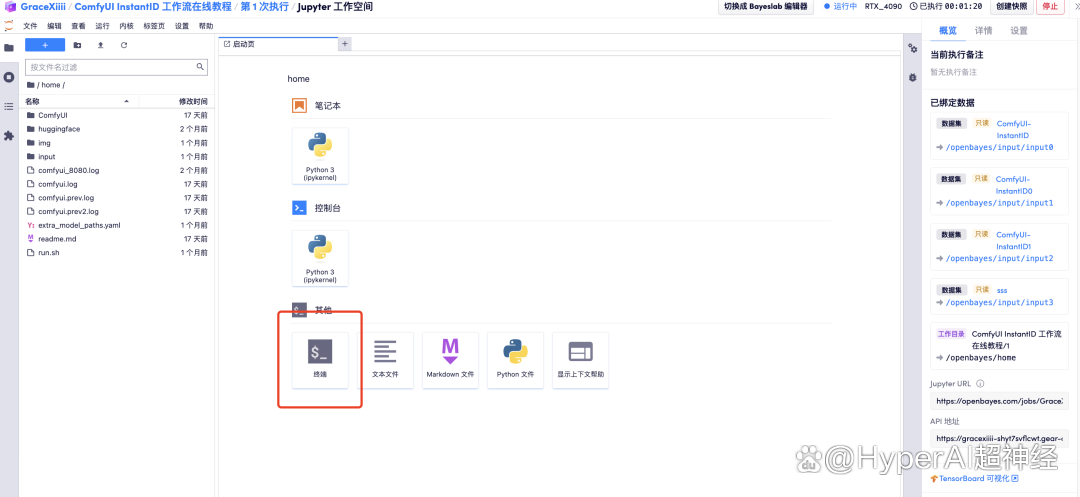Open 显示上下文帮助 launcher card
1080x497 pixels.
tap(581, 360)
